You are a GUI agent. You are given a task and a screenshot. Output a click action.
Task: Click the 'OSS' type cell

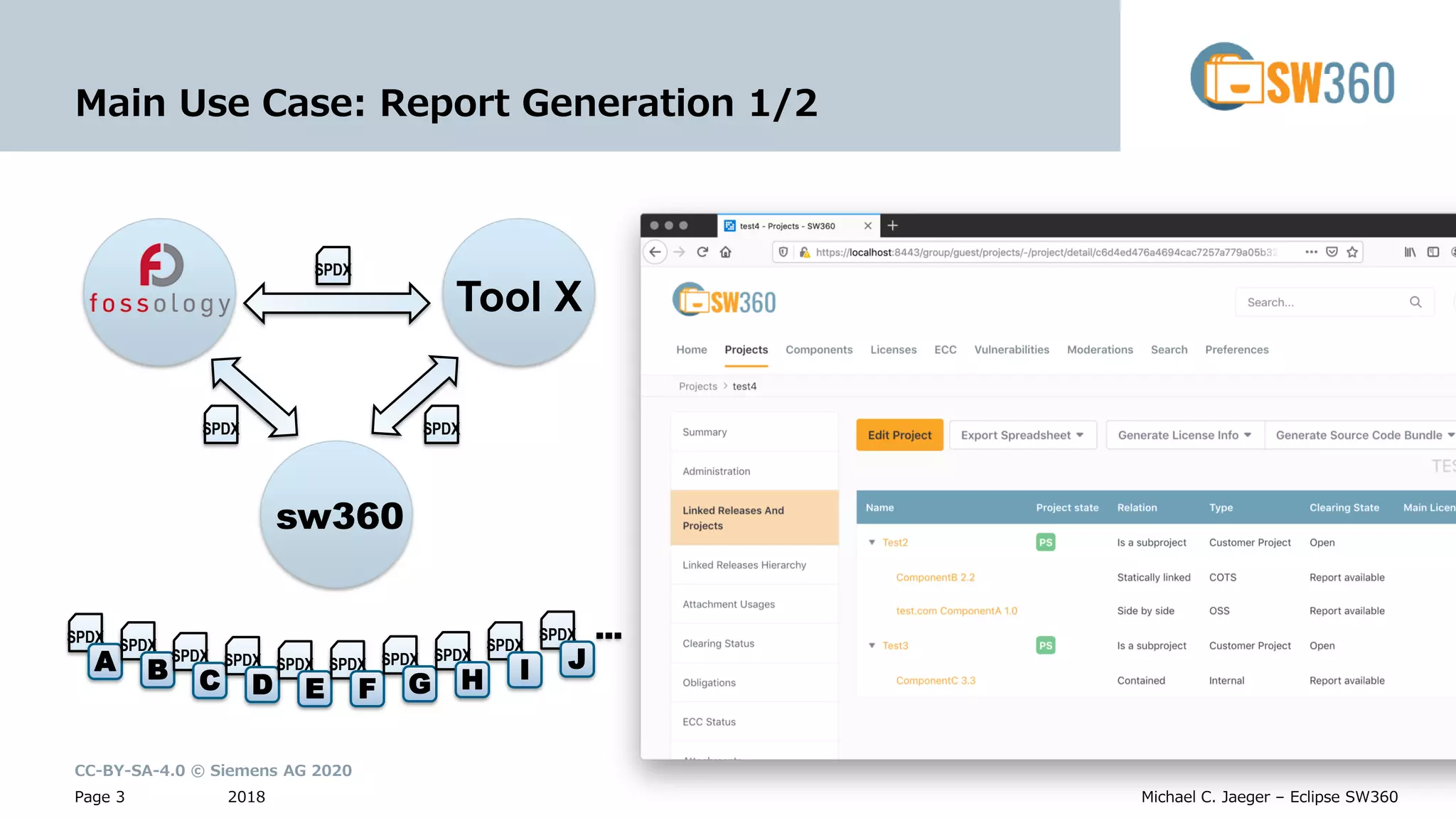point(1219,610)
